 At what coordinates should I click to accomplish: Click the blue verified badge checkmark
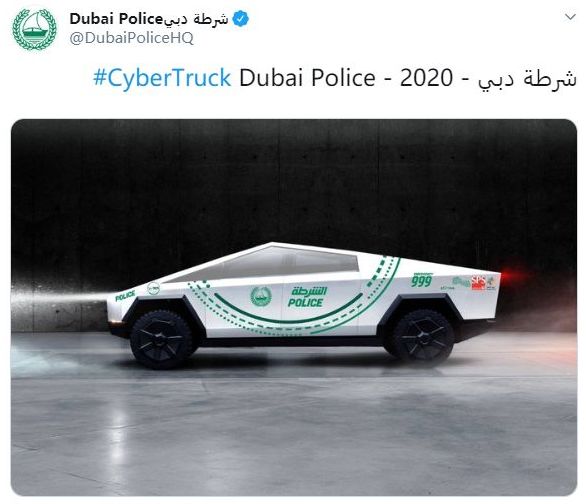tap(240, 19)
